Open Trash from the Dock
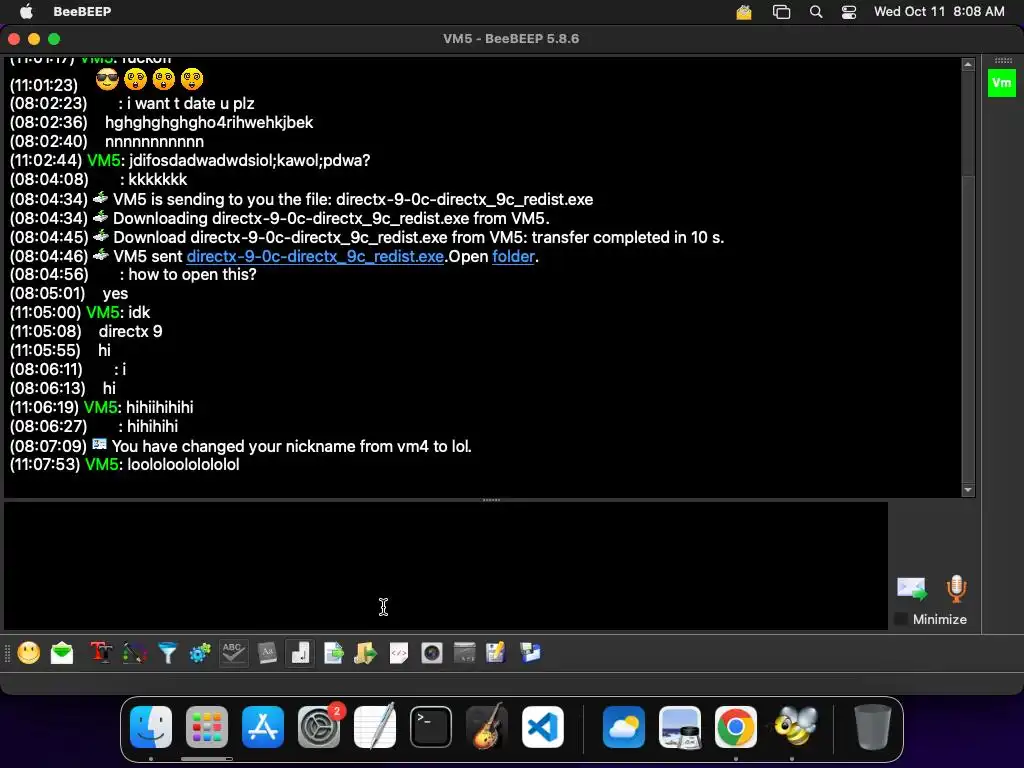 pos(873,727)
